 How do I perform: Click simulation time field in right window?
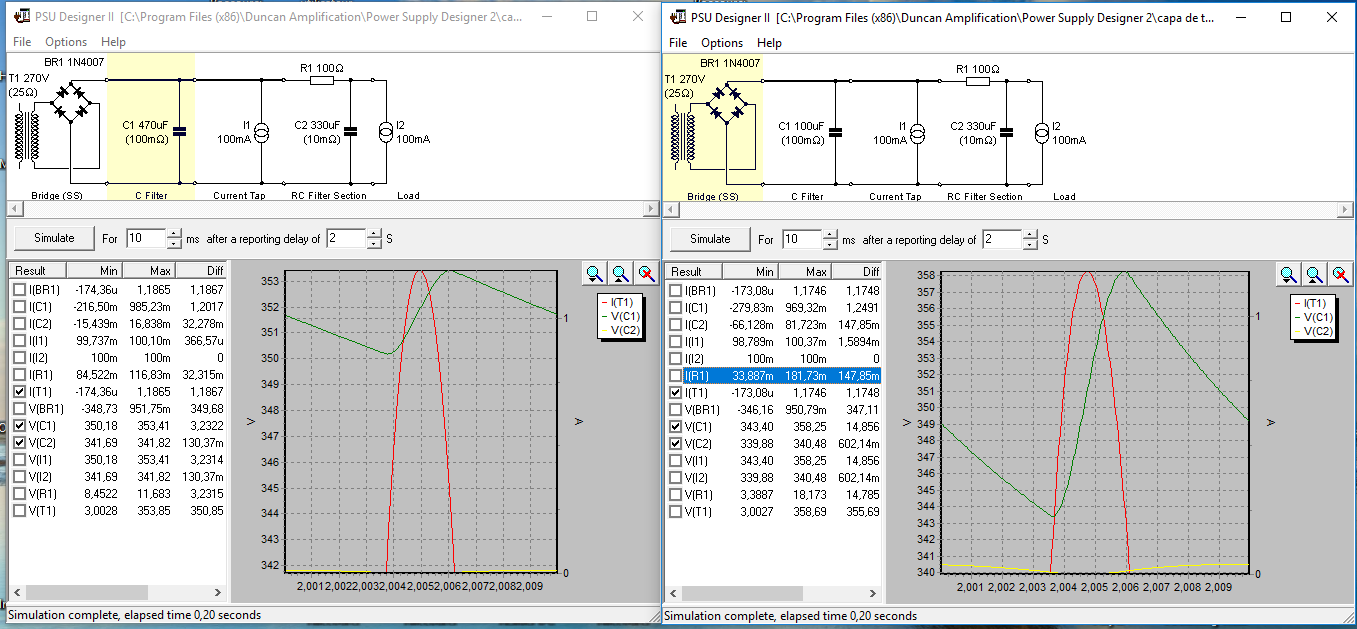803,240
